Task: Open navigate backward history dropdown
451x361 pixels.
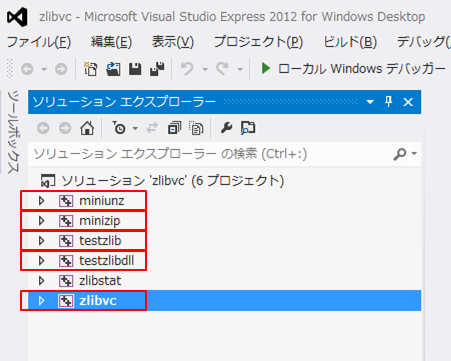Action: coord(44,69)
